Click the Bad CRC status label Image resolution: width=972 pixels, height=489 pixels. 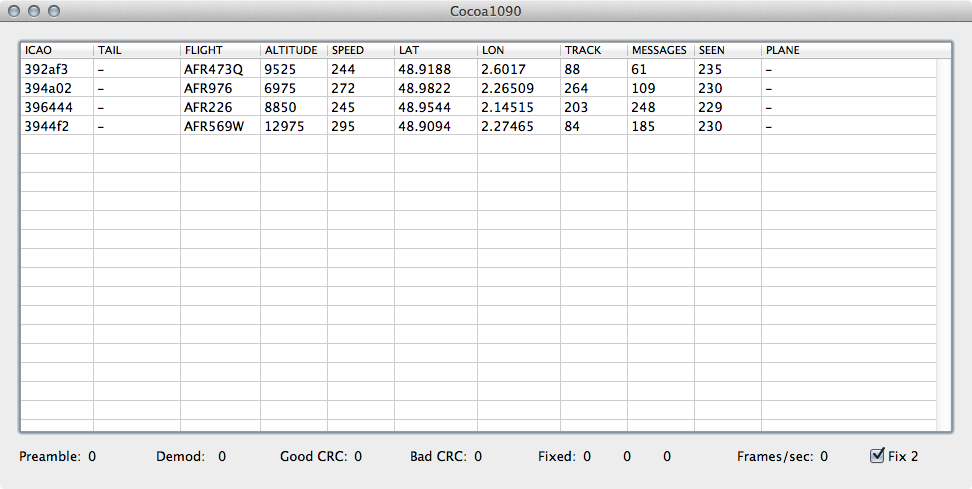438,457
